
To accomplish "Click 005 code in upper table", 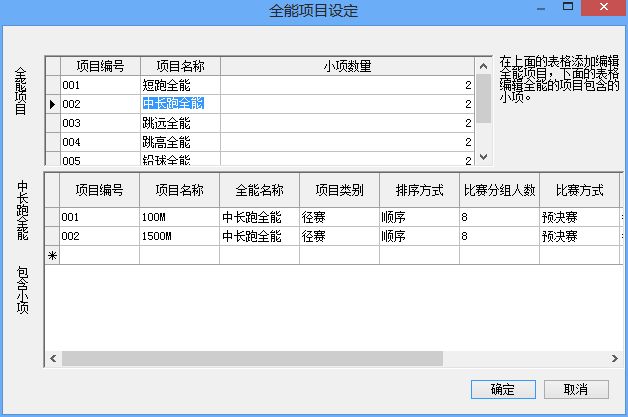I will 101,159.
